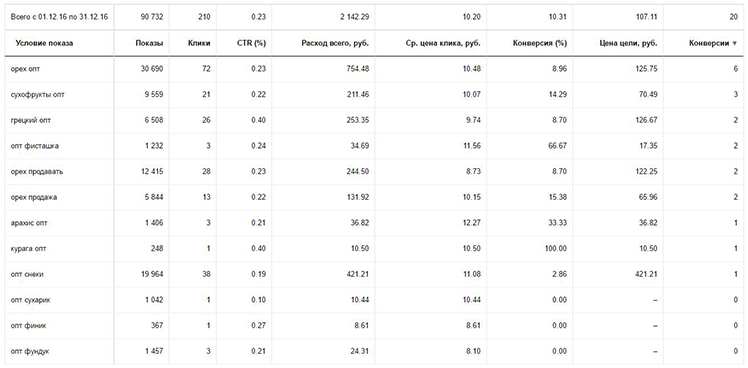Sort table by Показы column header

149,43
